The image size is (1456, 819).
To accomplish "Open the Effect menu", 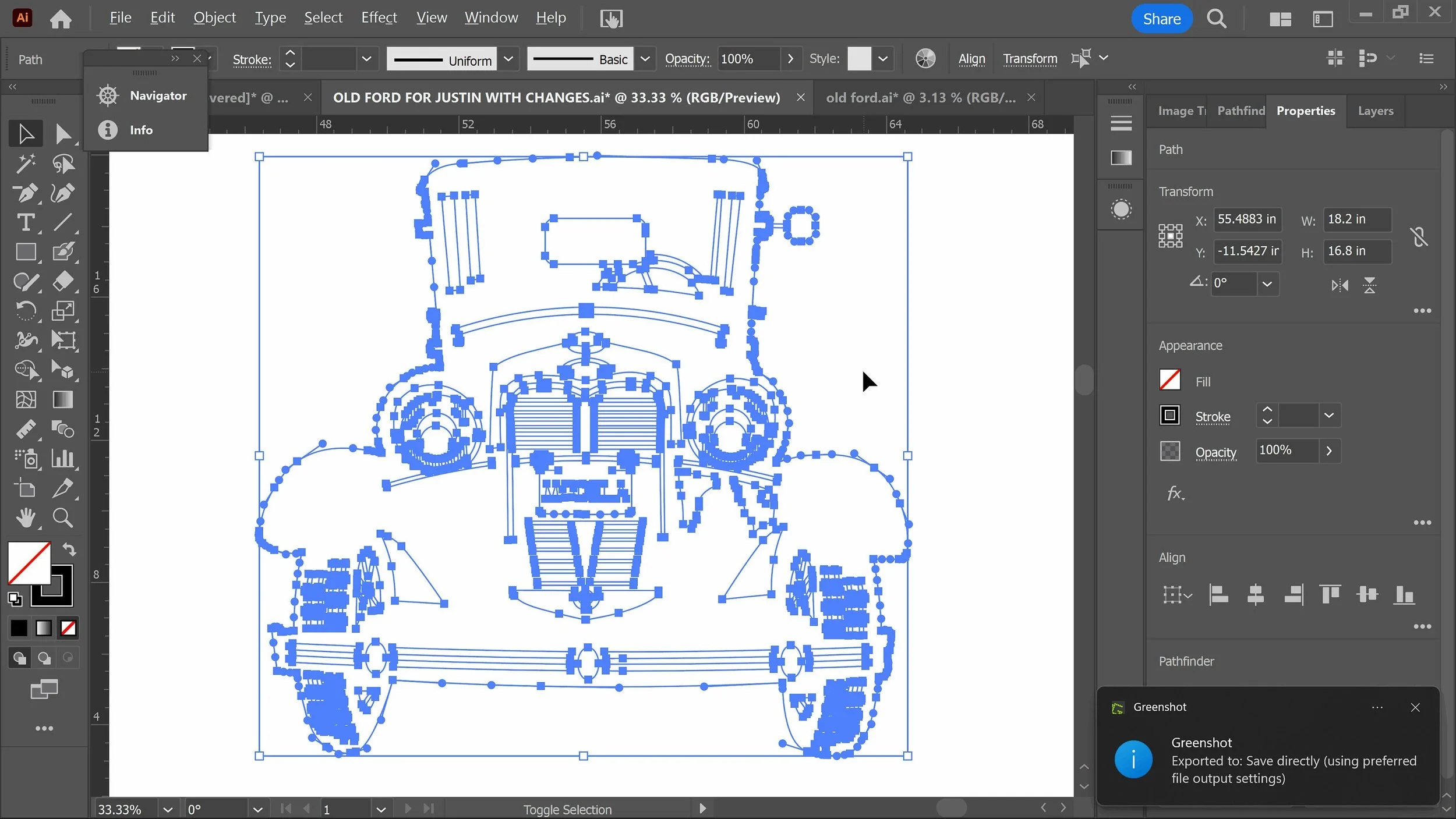I will [379, 17].
